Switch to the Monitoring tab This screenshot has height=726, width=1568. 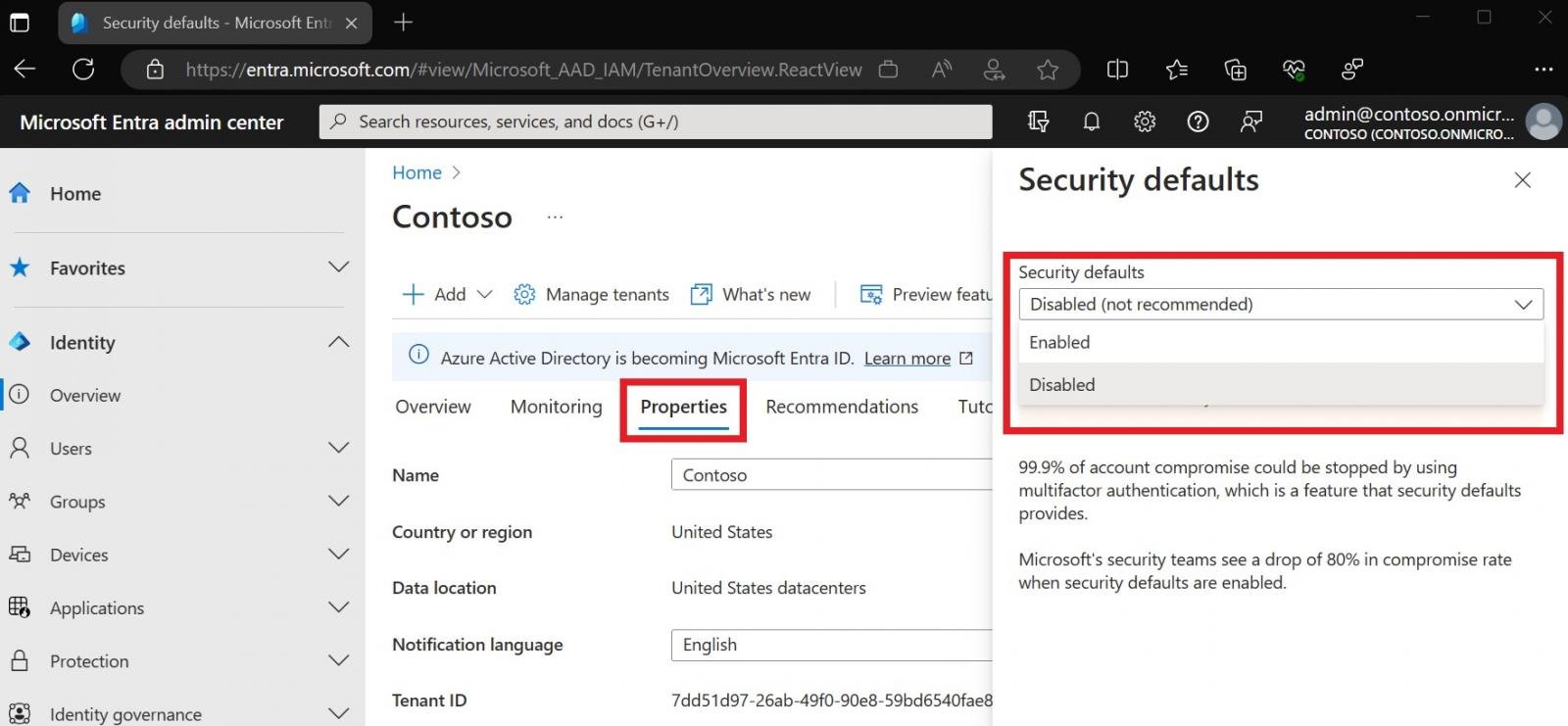point(557,407)
